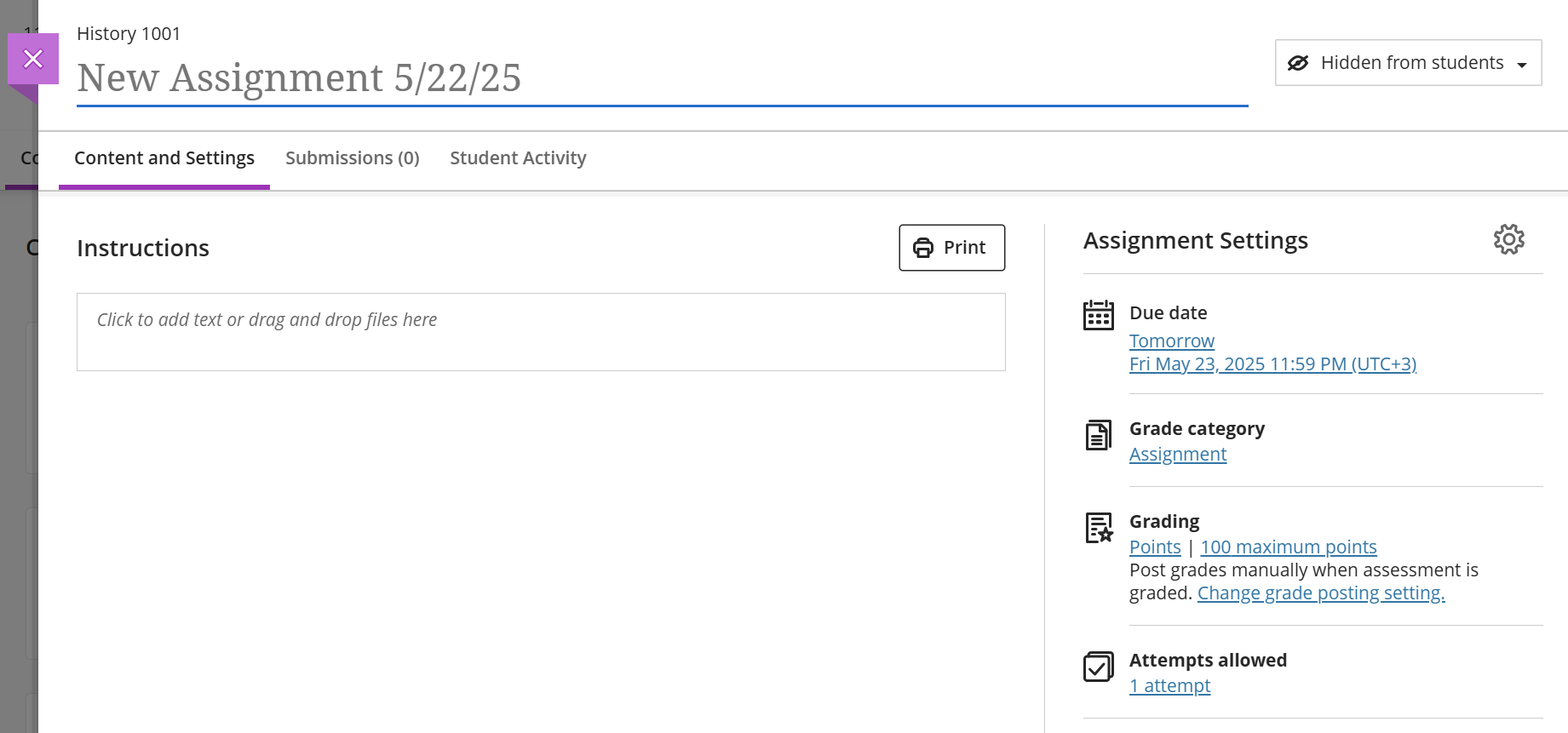Click the Tomorrow due date link
Viewport: 1568px width, 733px height.
[x=1171, y=341]
